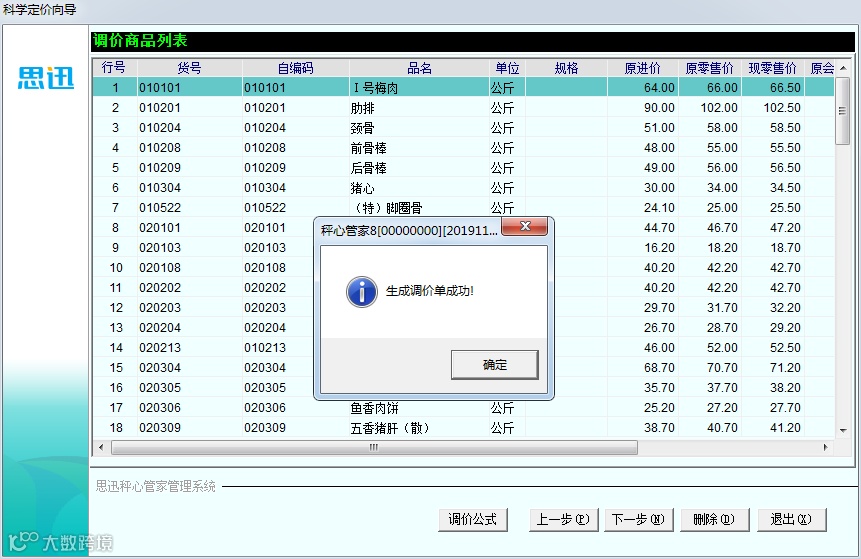Click the 单位 column header
Screen dimensions: 861x559
tap(507, 68)
